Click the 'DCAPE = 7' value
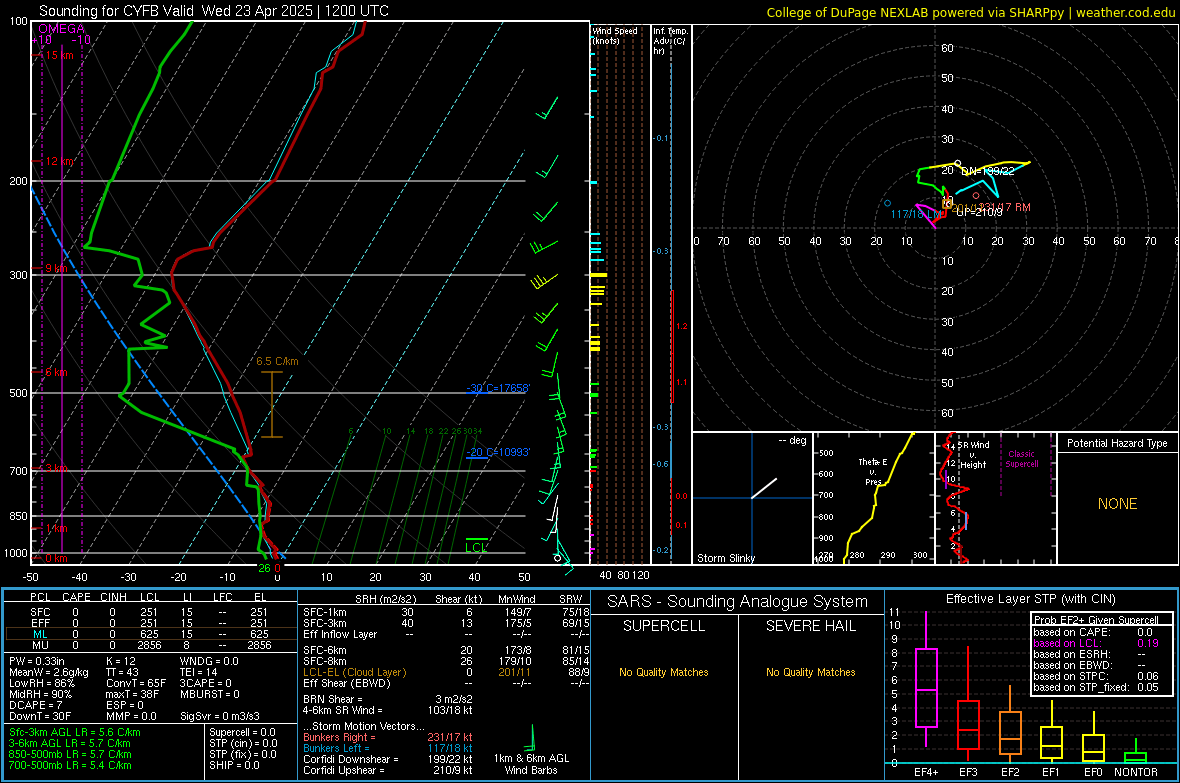Image resolution: width=1180 pixels, height=783 pixels. coord(36,705)
